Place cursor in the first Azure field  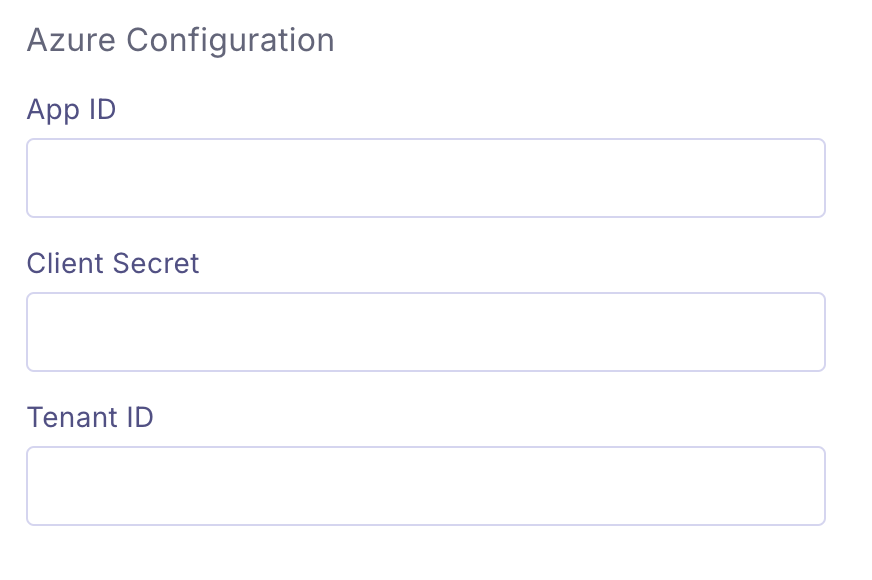[x=425, y=178]
